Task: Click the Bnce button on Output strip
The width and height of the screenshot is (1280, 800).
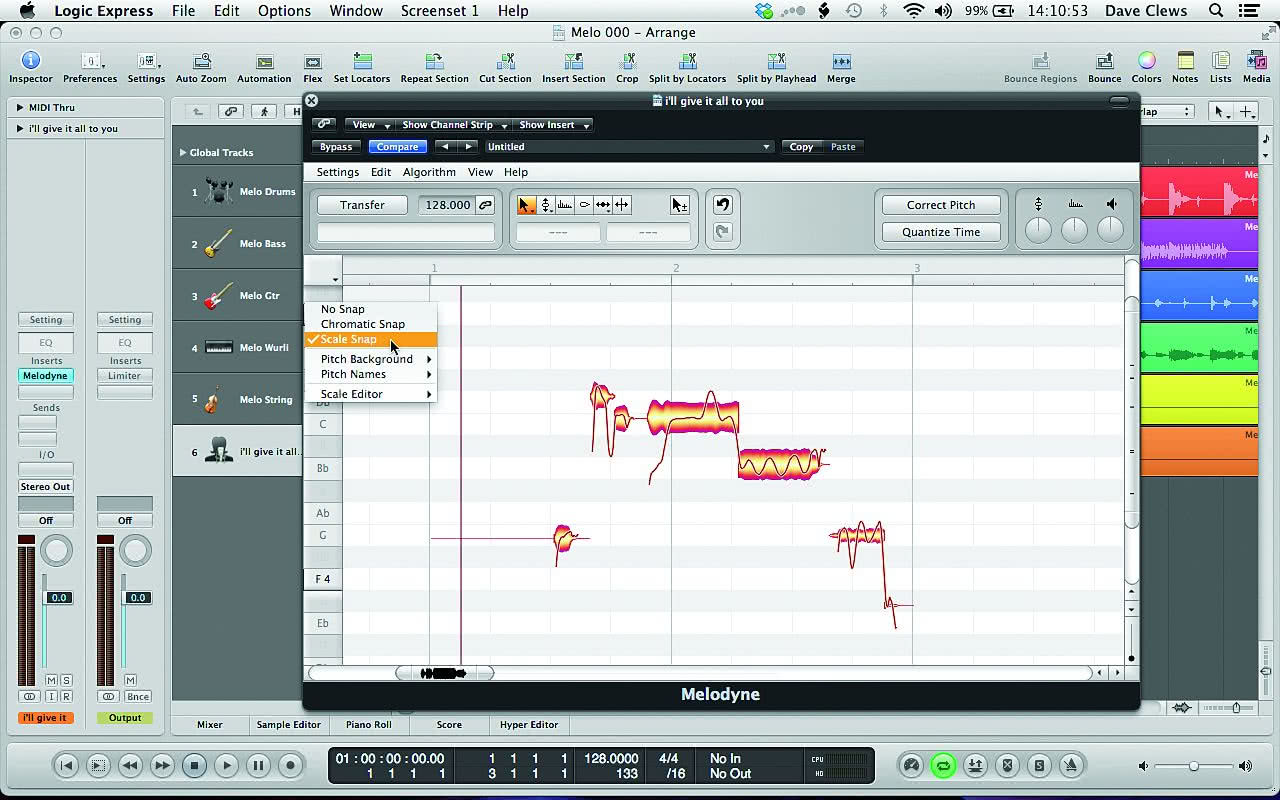Action: click(137, 696)
